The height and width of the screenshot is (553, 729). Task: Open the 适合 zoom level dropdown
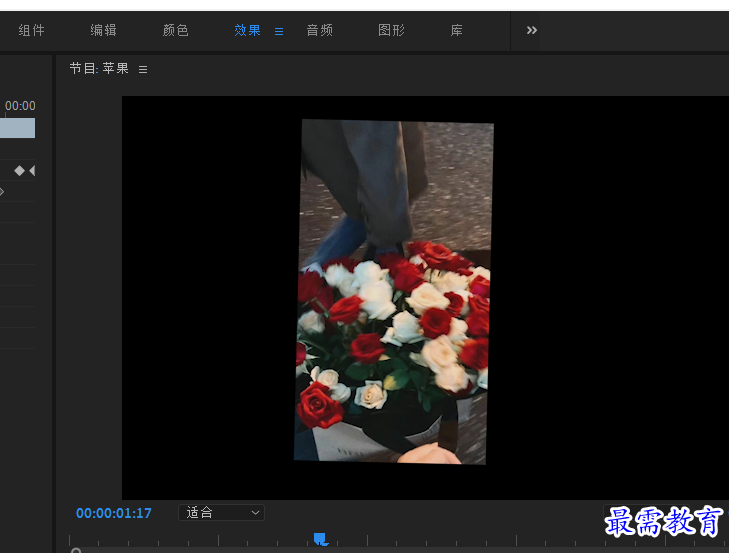(x=221, y=513)
